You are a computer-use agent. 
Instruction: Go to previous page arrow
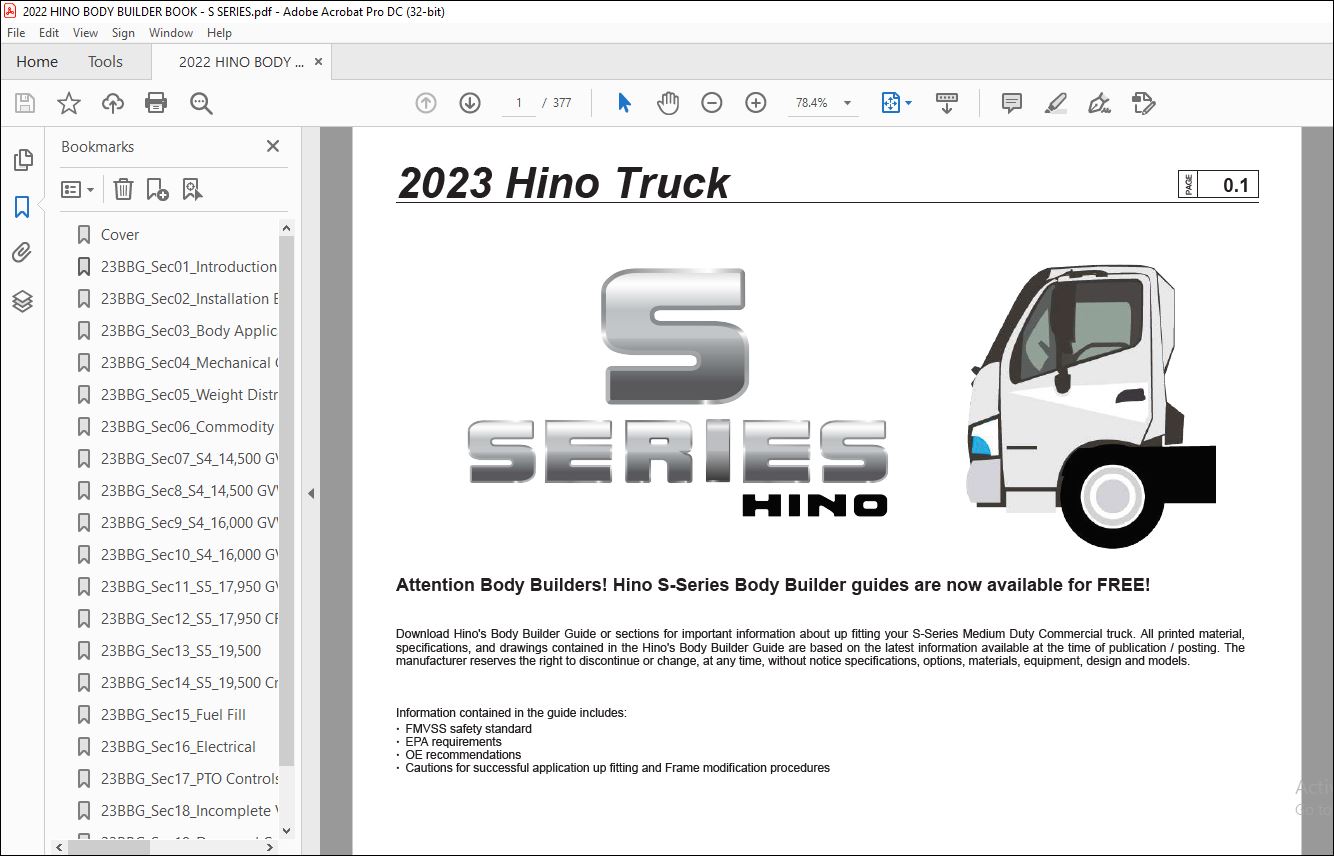click(426, 103)
